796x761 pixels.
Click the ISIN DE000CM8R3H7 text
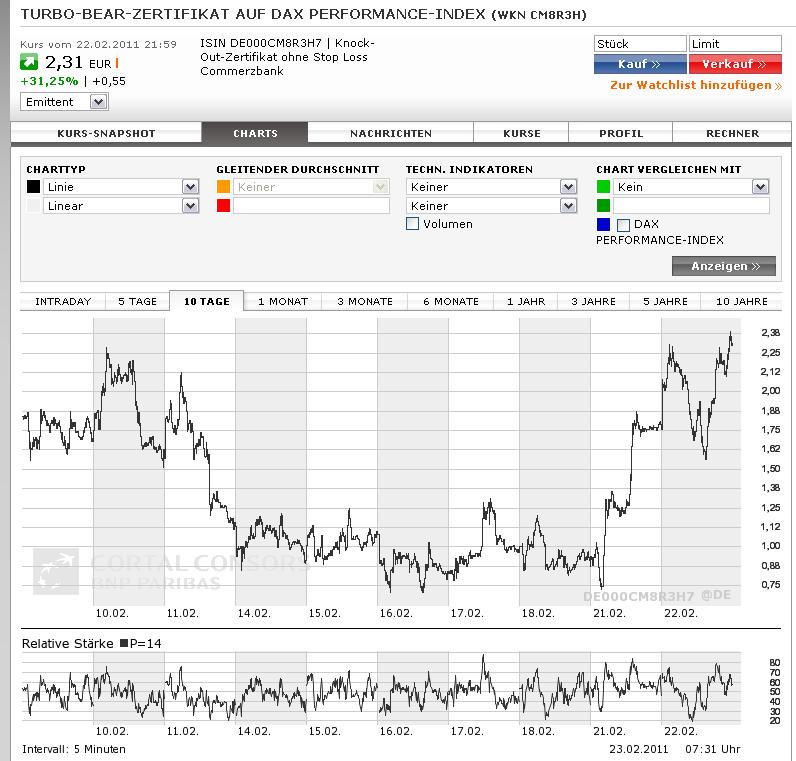tap(260, 43)
